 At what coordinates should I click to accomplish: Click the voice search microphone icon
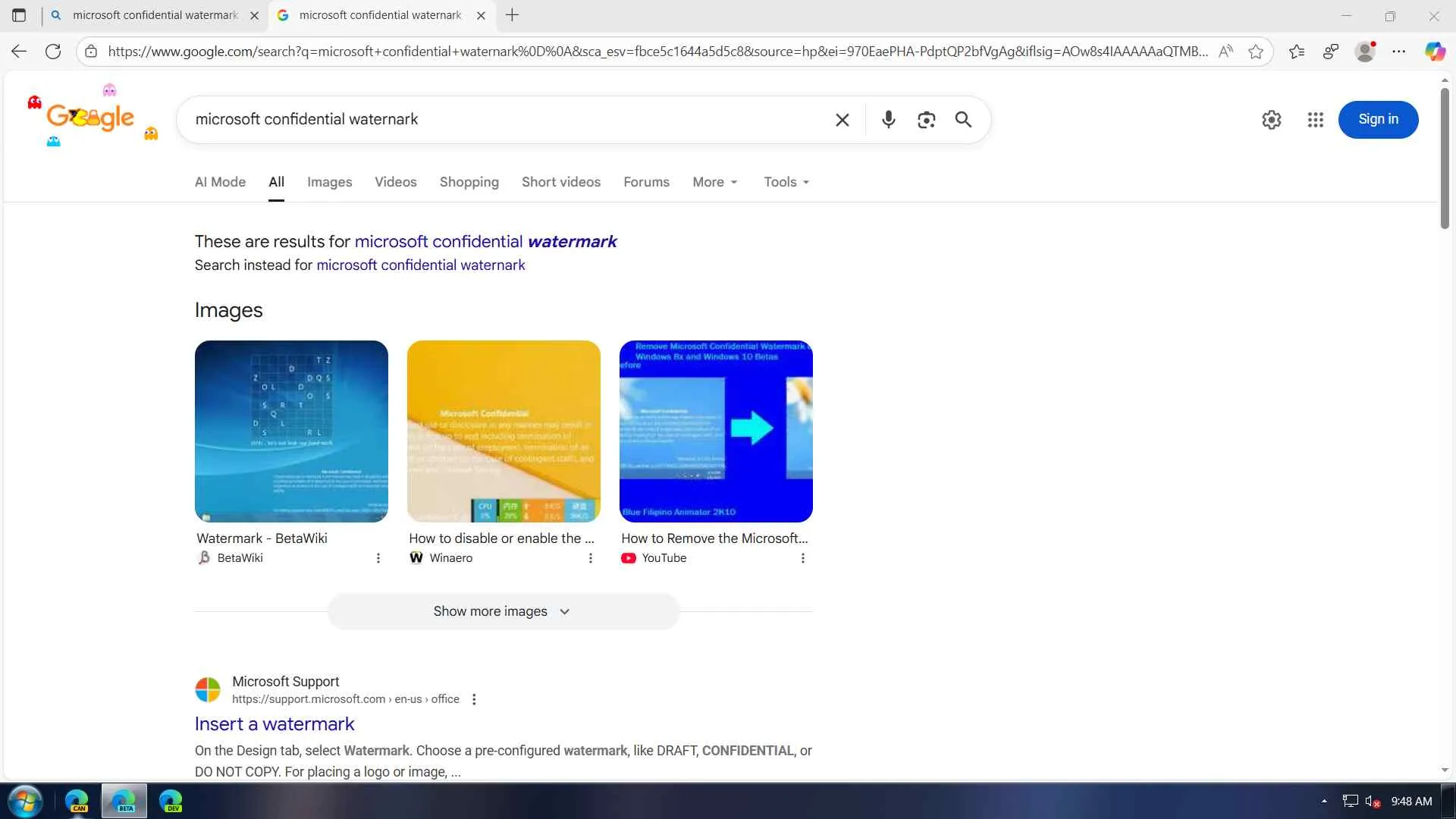click(888, 120)
